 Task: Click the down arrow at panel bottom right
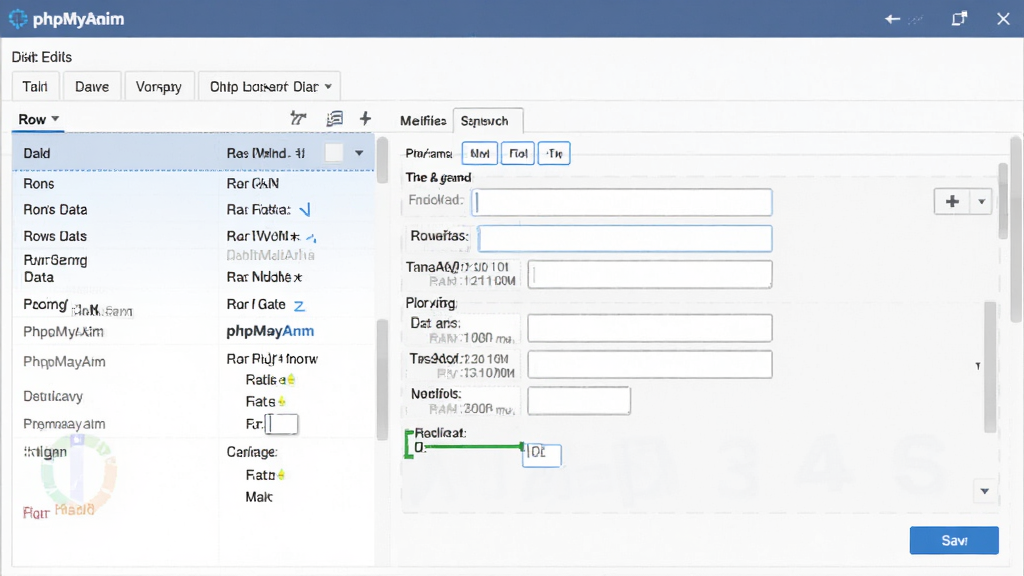coord(985,491)
